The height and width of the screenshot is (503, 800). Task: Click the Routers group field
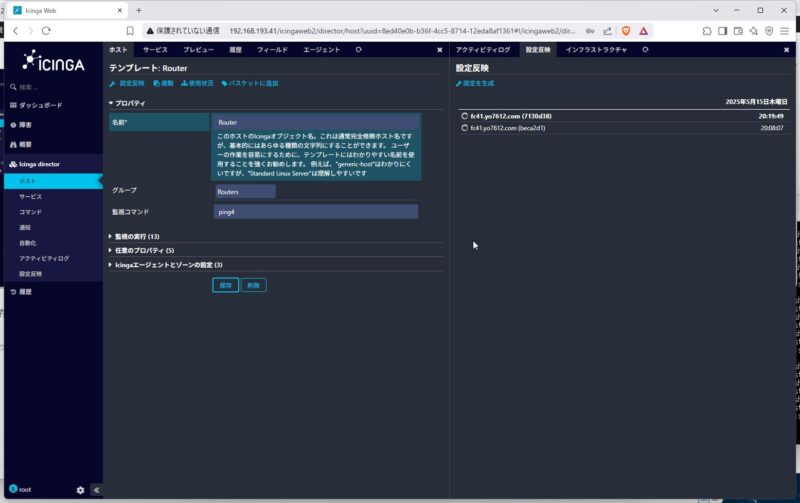coord(245,192)
